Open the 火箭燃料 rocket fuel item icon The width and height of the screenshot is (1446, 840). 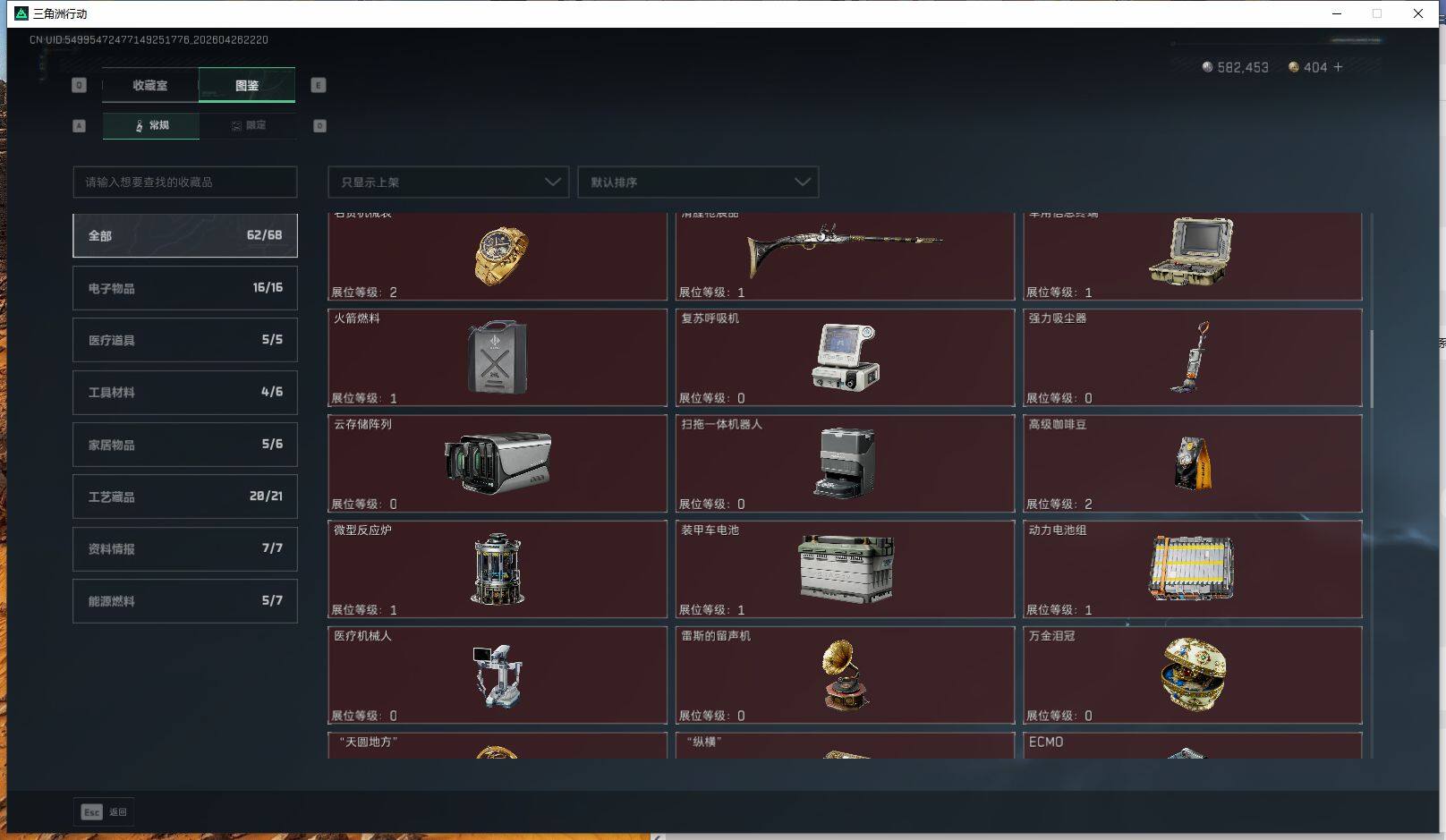click(x=497, y=357)
